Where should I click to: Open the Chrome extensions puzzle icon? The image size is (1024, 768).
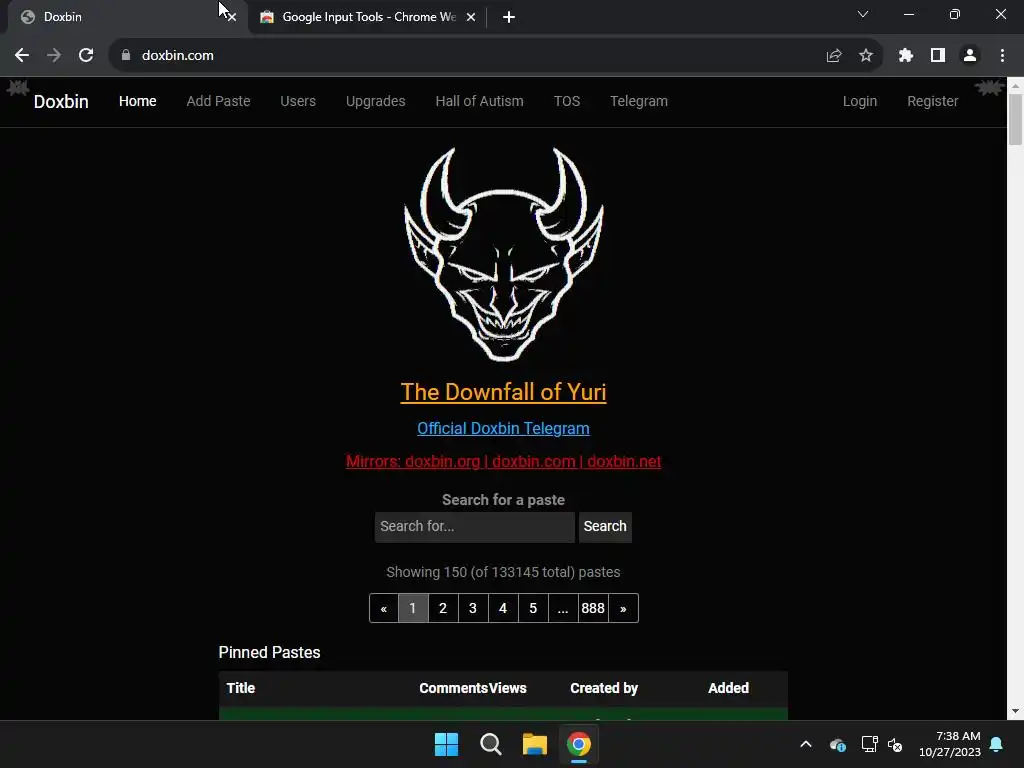(x=905, y=56)
